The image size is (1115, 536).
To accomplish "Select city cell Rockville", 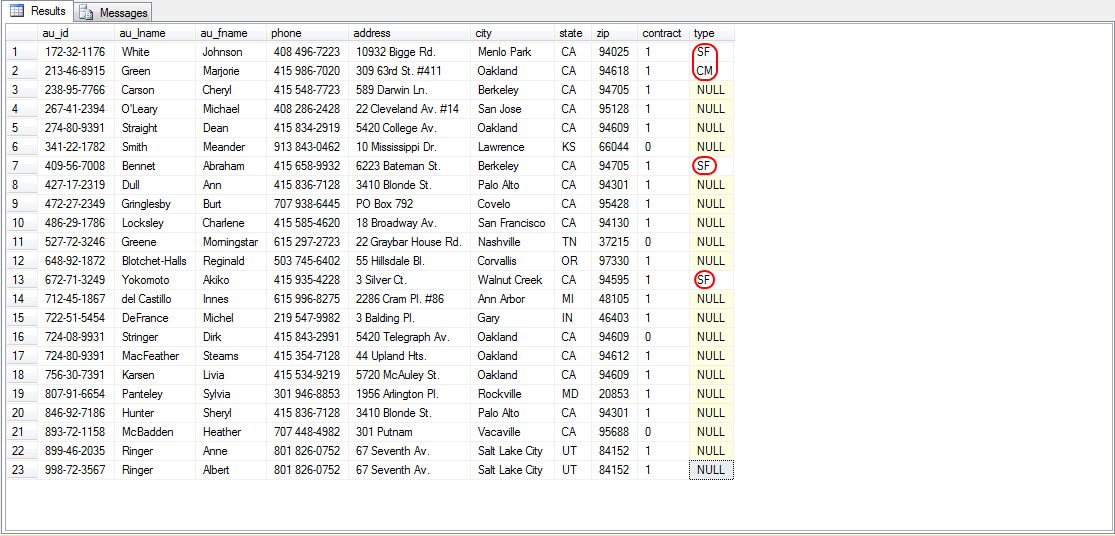I will click(x=513, y=393).
